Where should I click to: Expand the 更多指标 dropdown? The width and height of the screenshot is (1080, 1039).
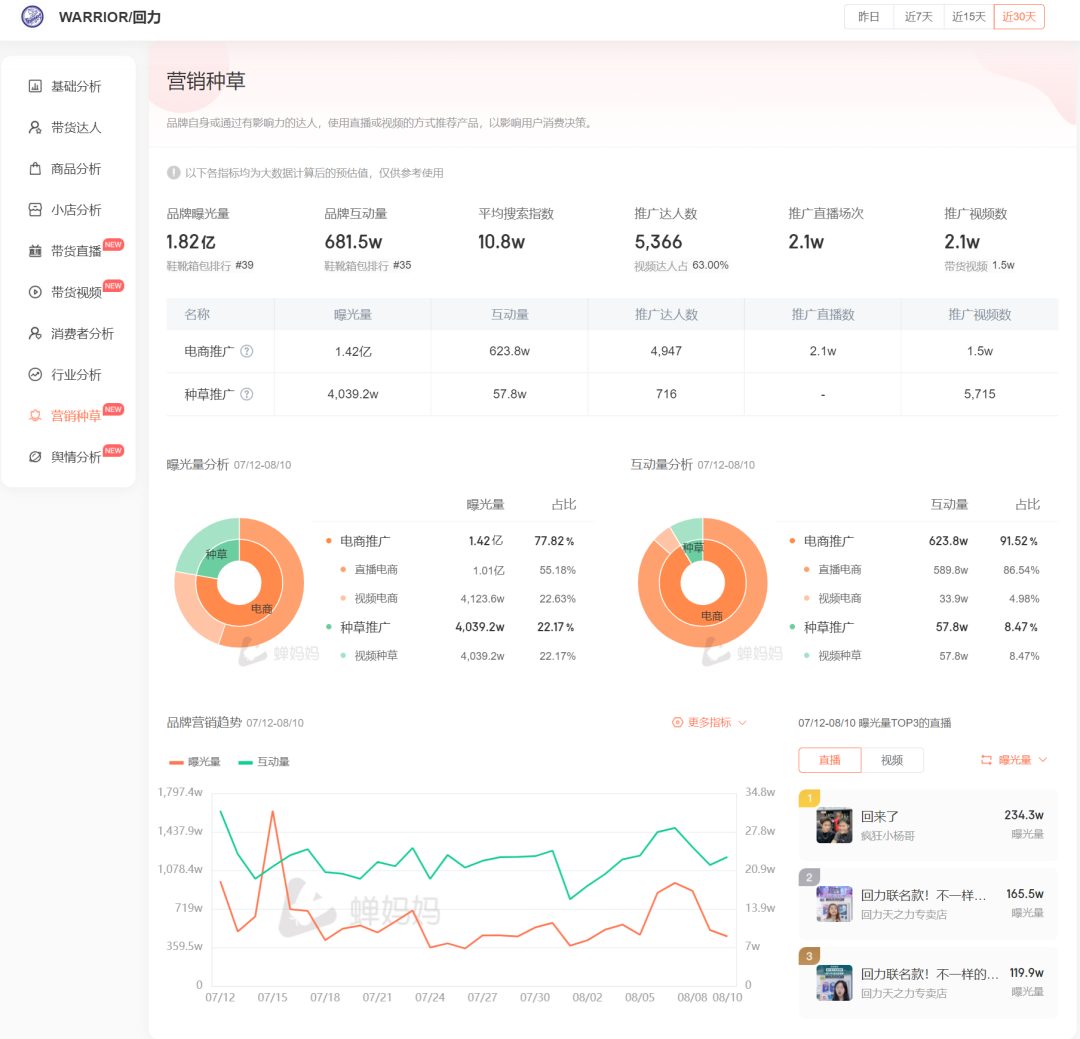(710, 722)
